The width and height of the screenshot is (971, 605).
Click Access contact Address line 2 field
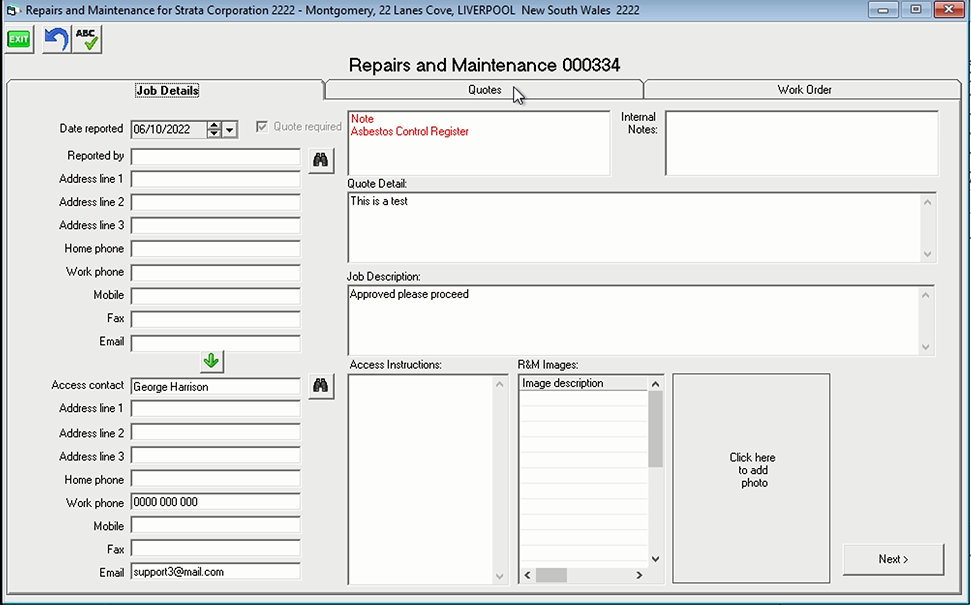click(216, 433)
